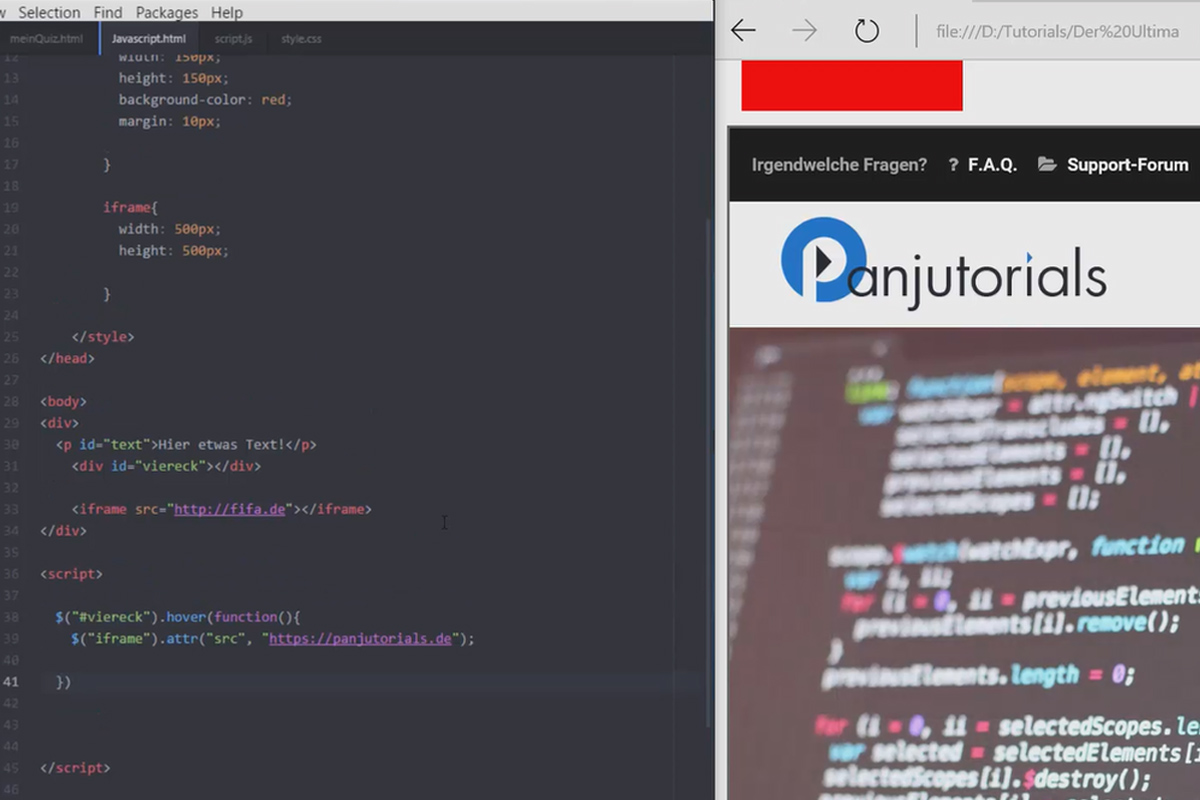Open the Selection menu in the editor
The image size is (1200, 800).
pyautogui.click(x=49, y=12)
